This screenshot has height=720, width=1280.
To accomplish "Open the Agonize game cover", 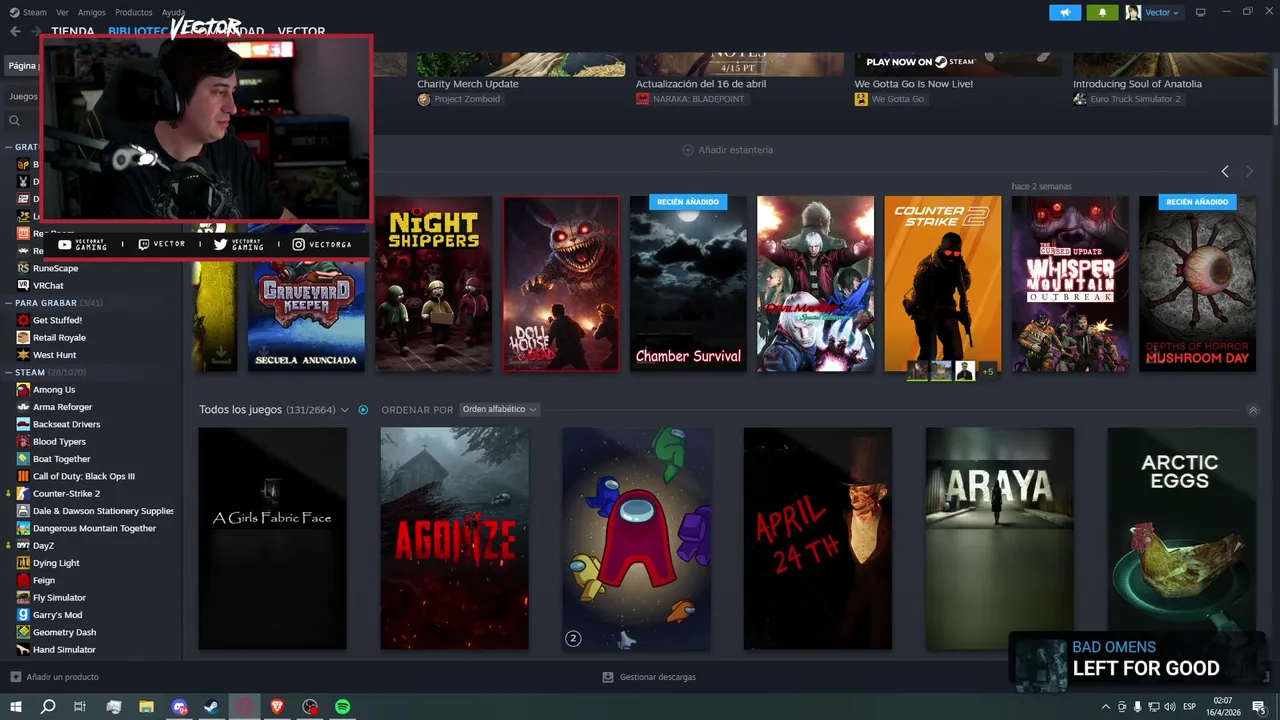I will pos(455,539).
